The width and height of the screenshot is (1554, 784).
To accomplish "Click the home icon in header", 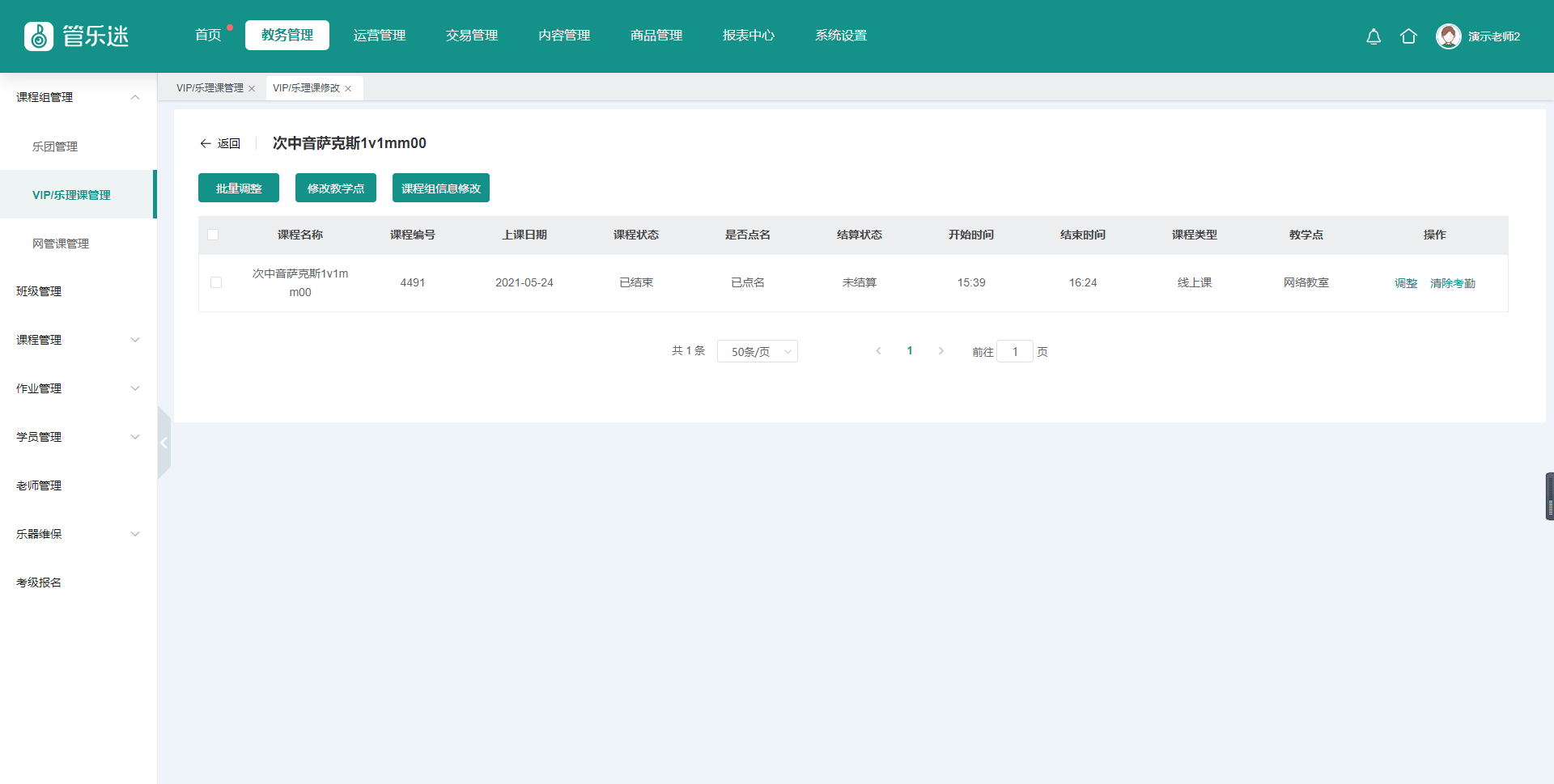I will [x=1408, y=36].
